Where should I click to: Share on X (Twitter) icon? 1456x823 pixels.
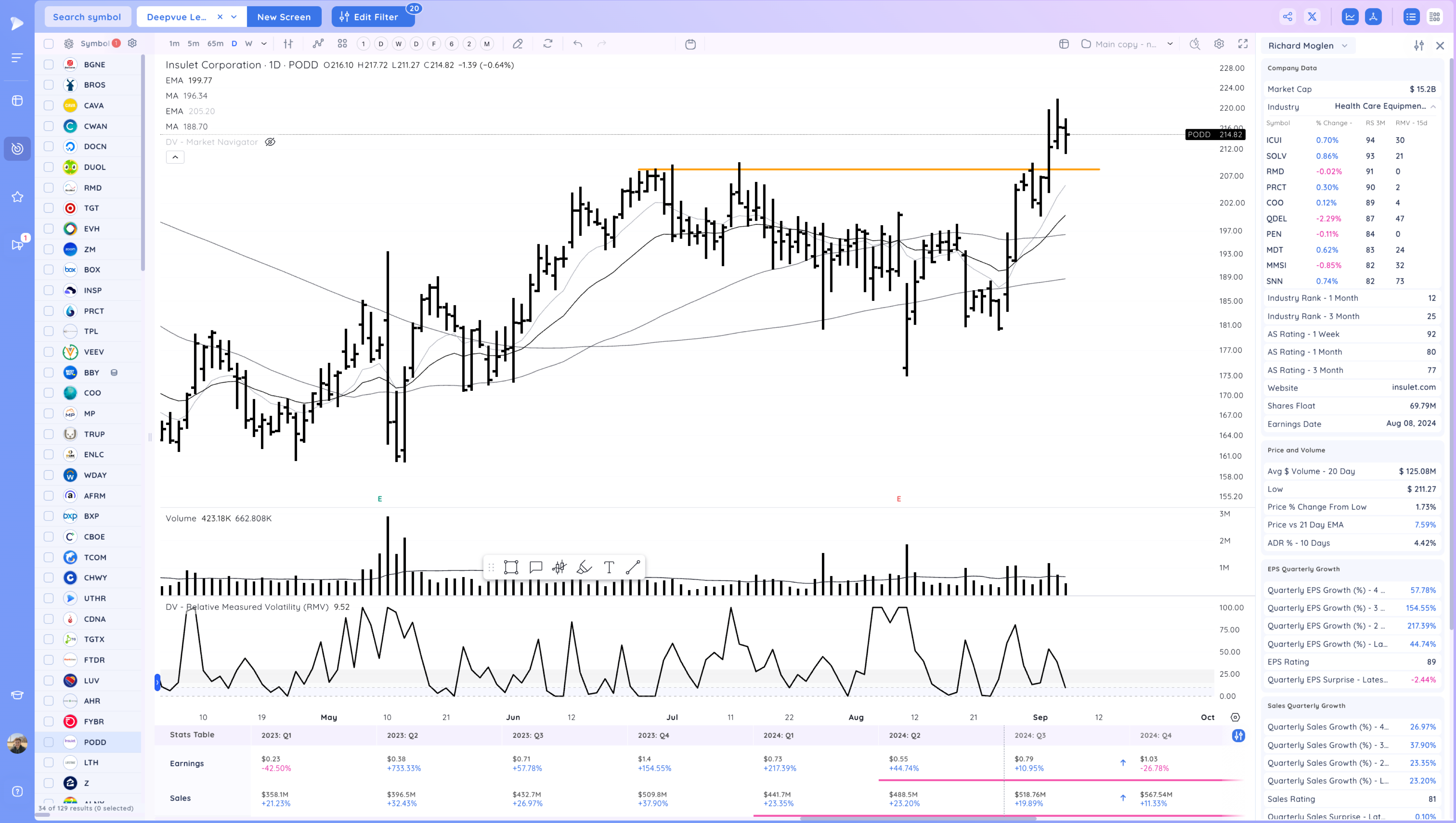click(1312, 16)
